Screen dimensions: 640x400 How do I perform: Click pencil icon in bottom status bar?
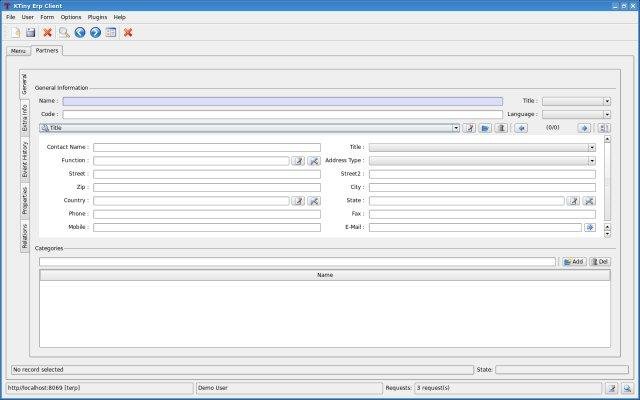611,389
